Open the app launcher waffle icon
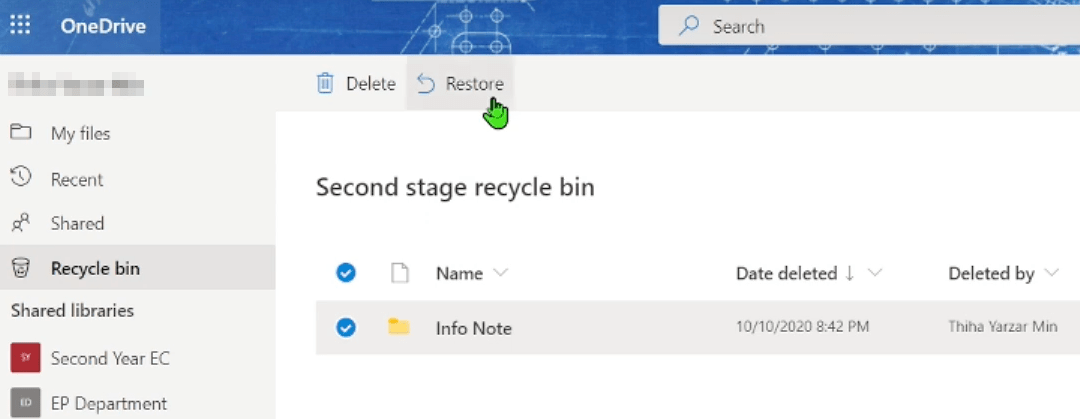1080x419 pixels. [x=20, y=26]
